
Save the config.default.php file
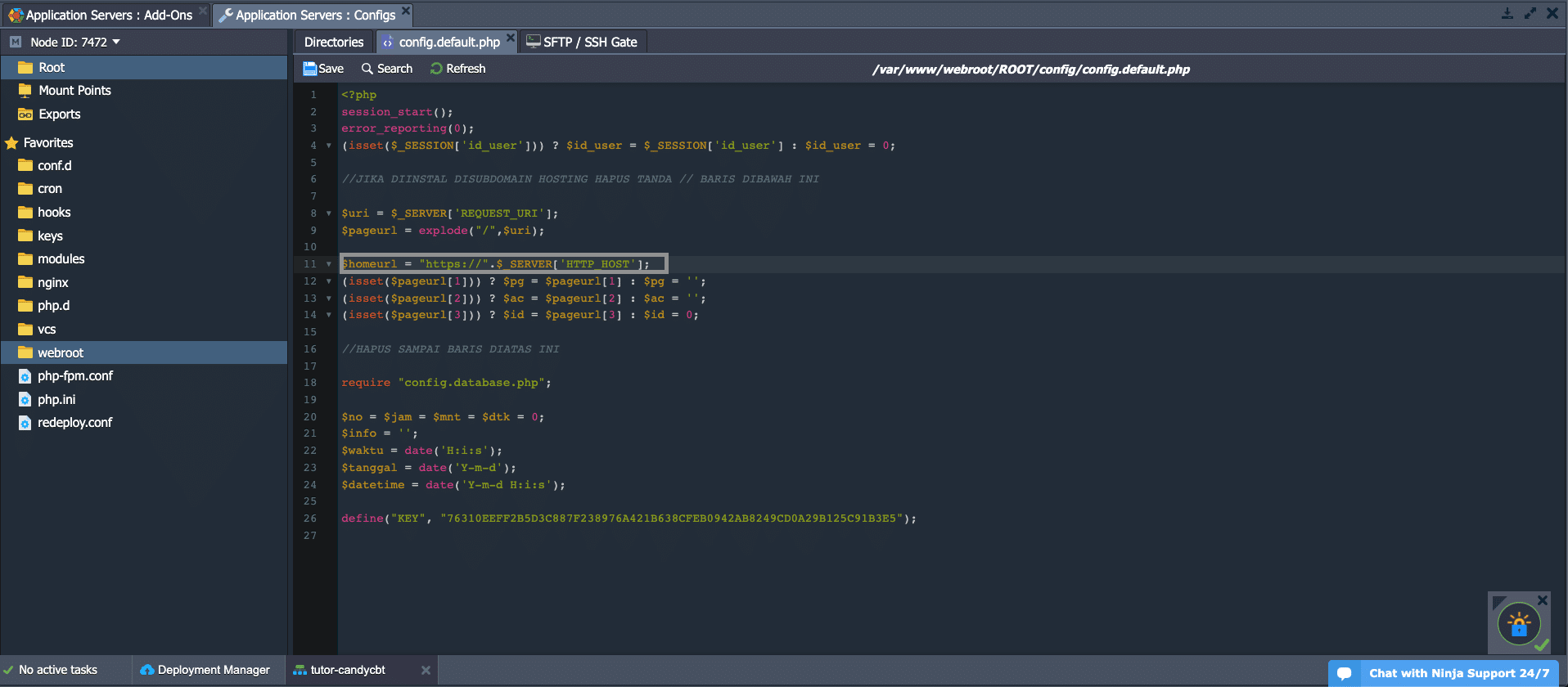click(323, 69)
